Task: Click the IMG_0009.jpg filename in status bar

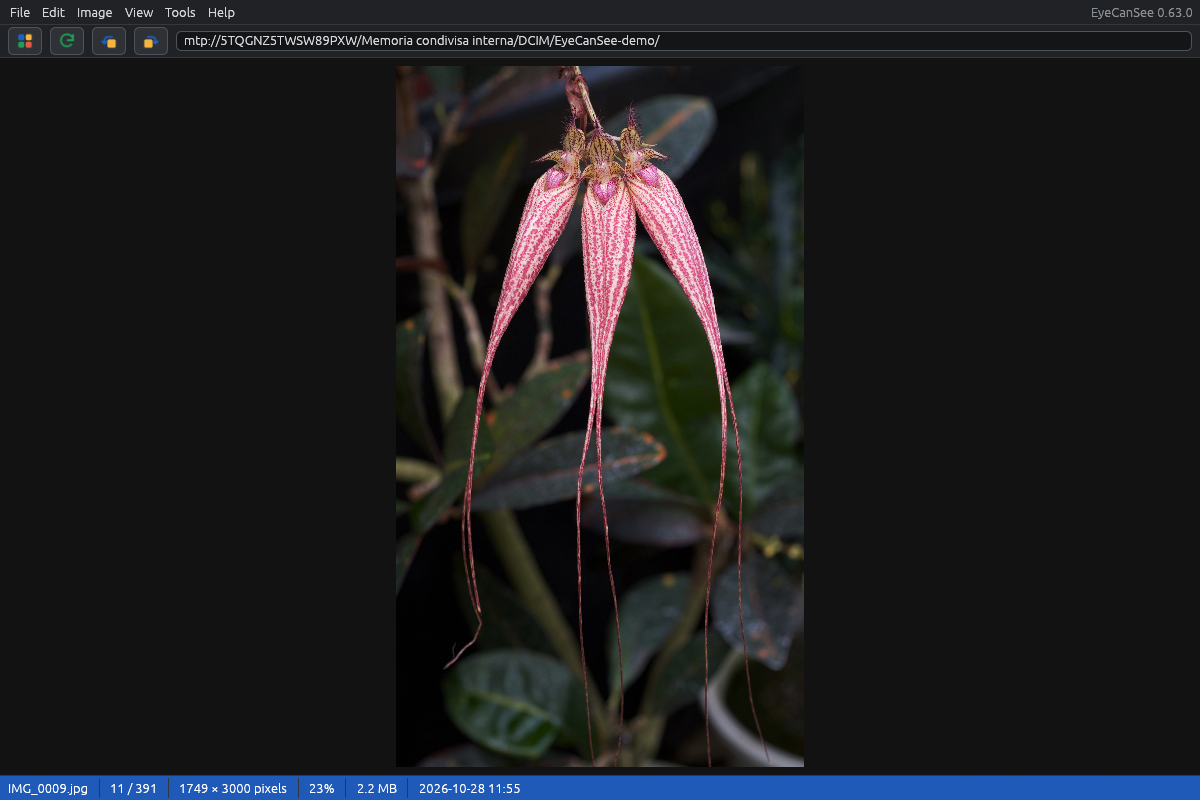Action: 48,788
